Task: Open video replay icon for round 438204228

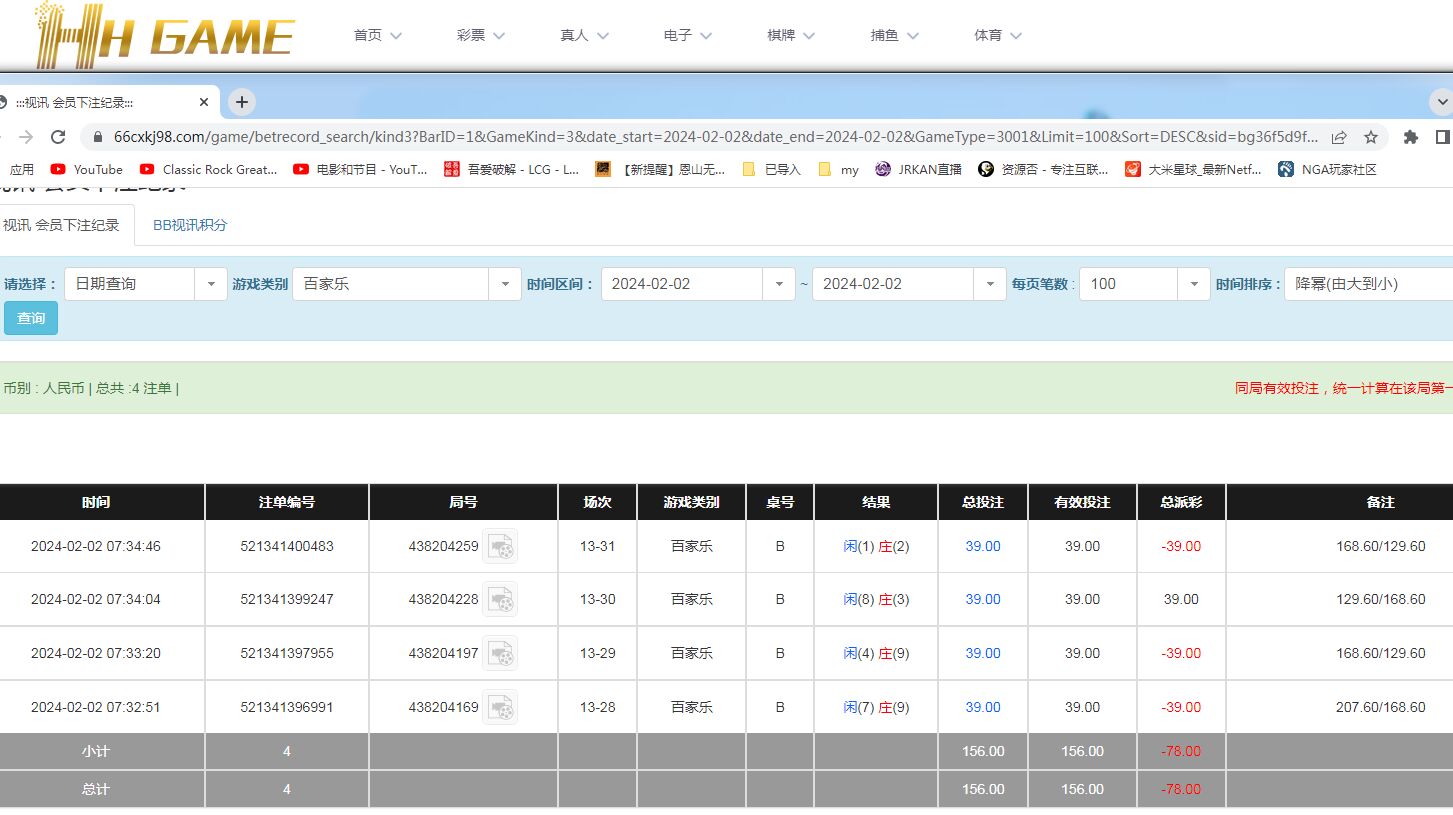Action: pyautogui.click(x=500, y=599)
